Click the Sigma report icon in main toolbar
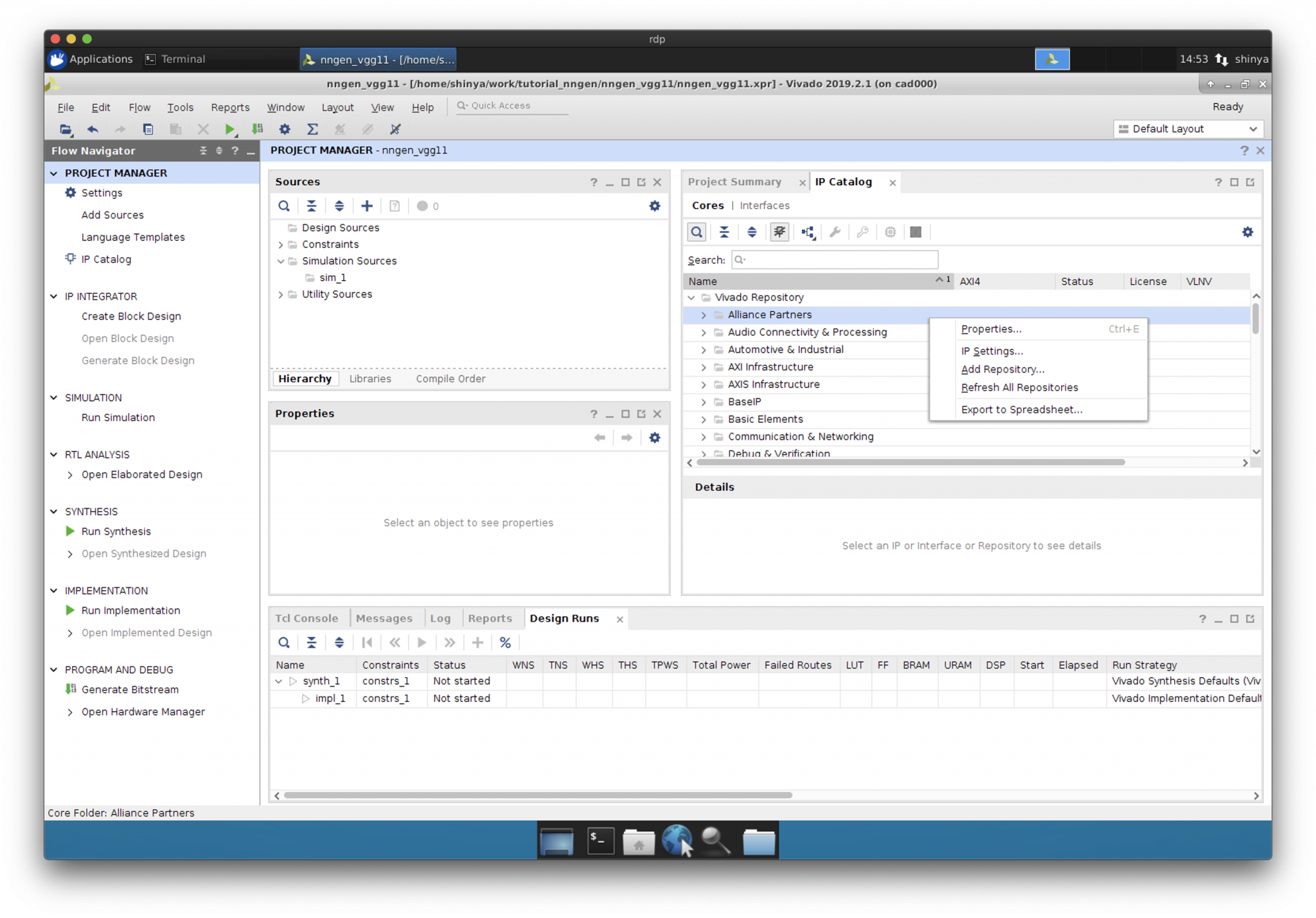The image size is (1316, 918). pyautogui.click(x=312, y=129)
